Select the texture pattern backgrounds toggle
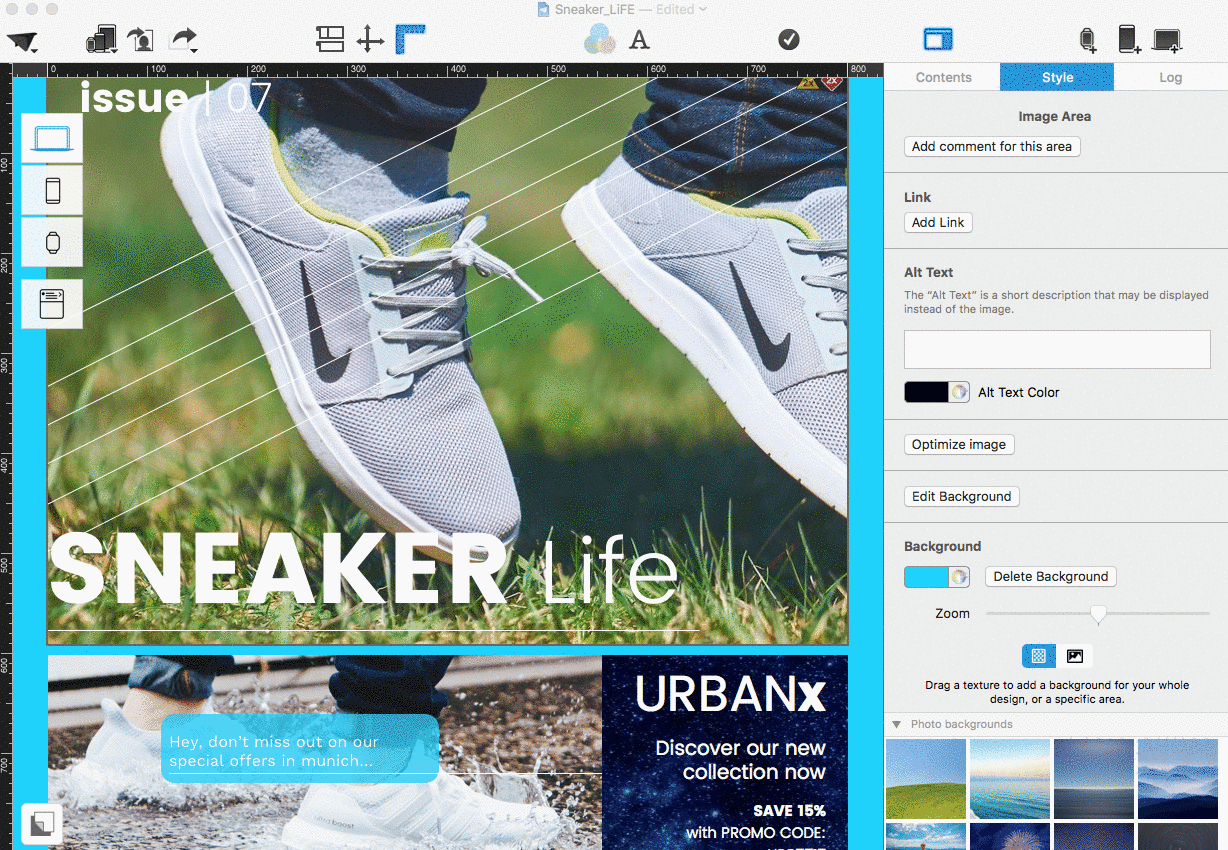Image resolution: width=1228 pixels, height=850 pixels. pos(1039,656)
